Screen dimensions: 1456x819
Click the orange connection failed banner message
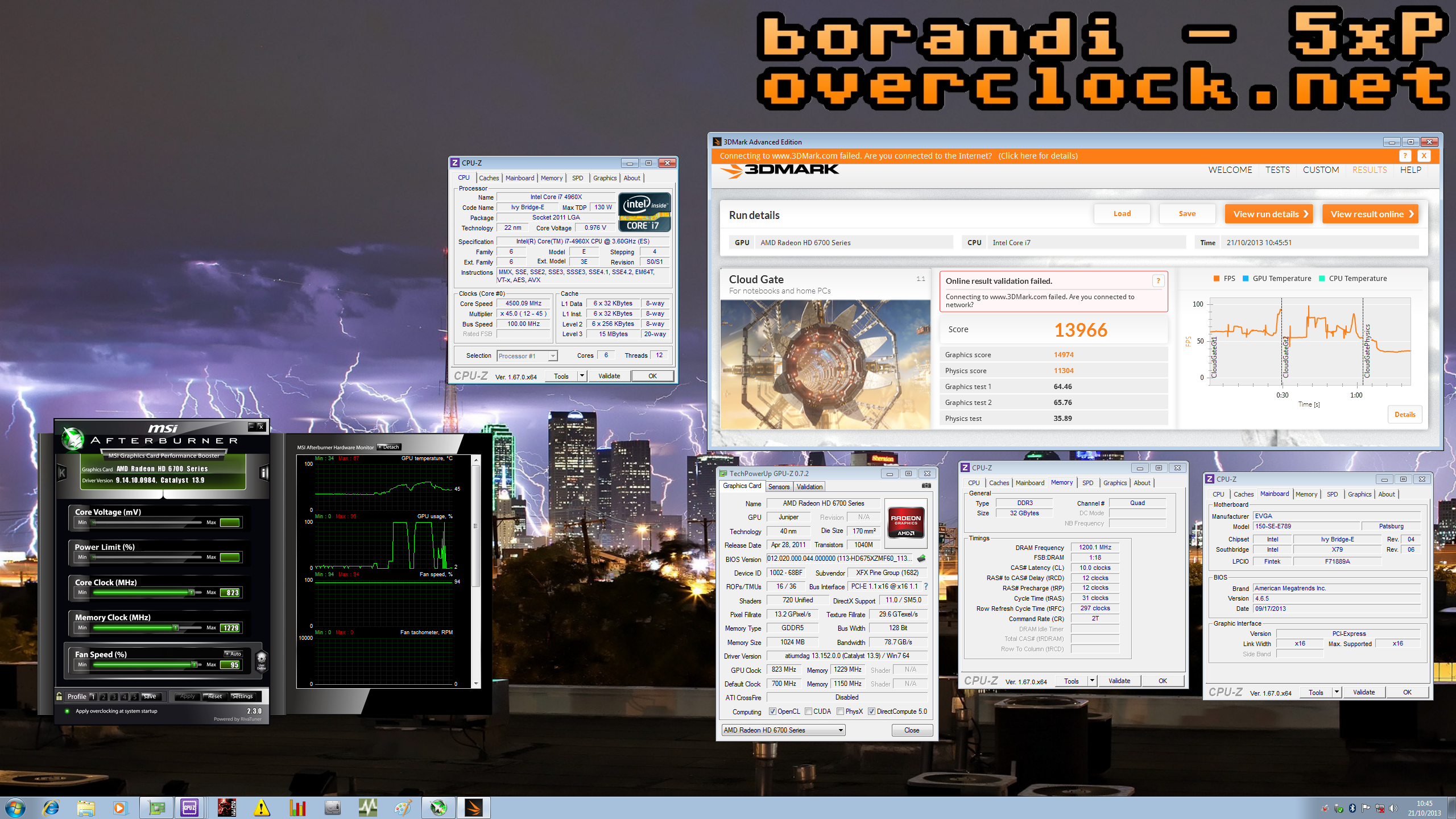click(898, 156)
